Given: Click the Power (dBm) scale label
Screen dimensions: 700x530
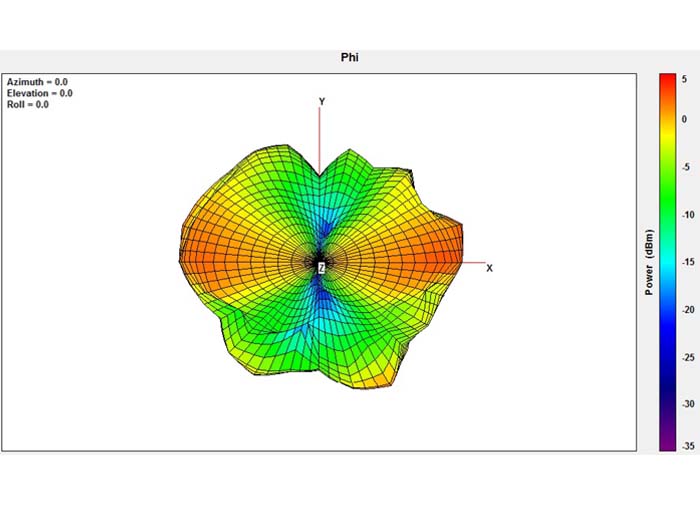Looking at the screenshot, I should (649, 262).
